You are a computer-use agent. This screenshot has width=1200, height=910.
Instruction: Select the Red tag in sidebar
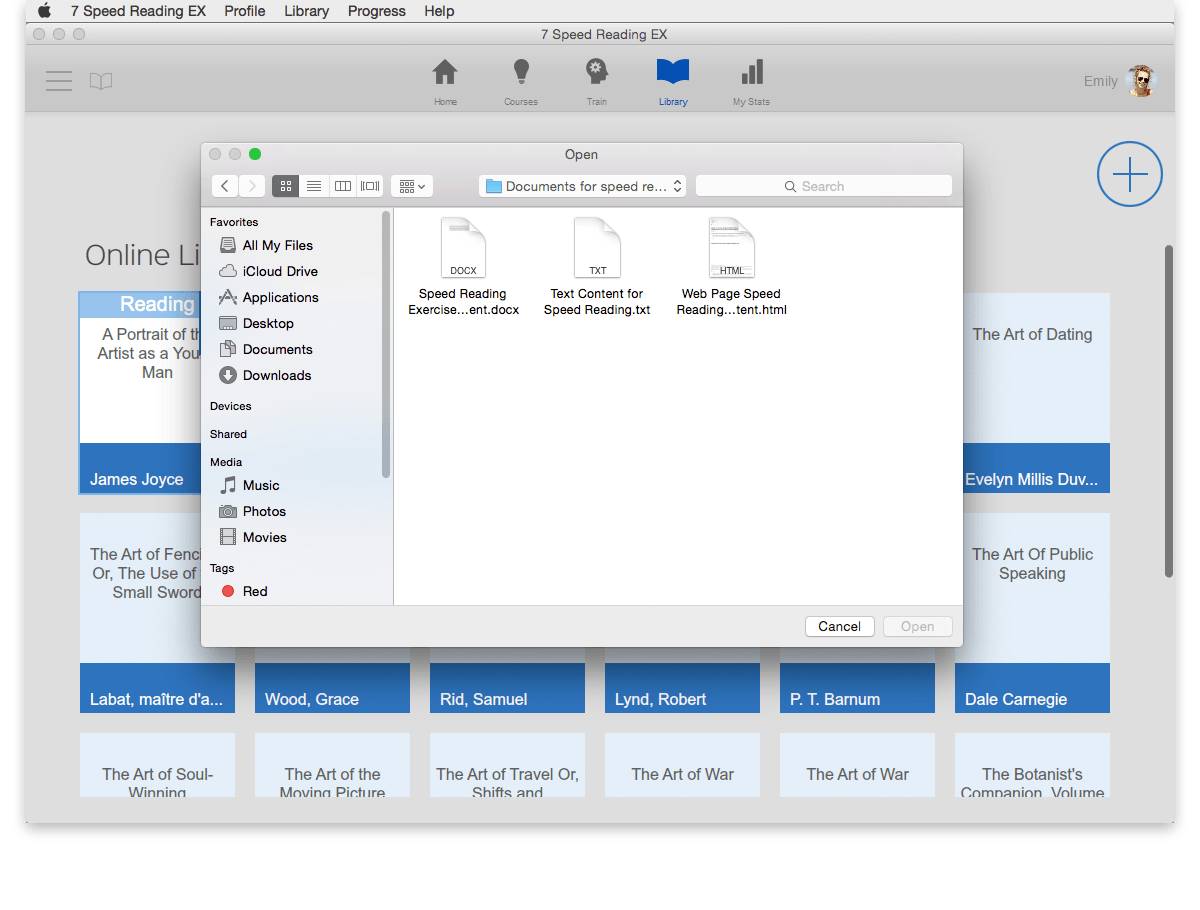[254, 591]
